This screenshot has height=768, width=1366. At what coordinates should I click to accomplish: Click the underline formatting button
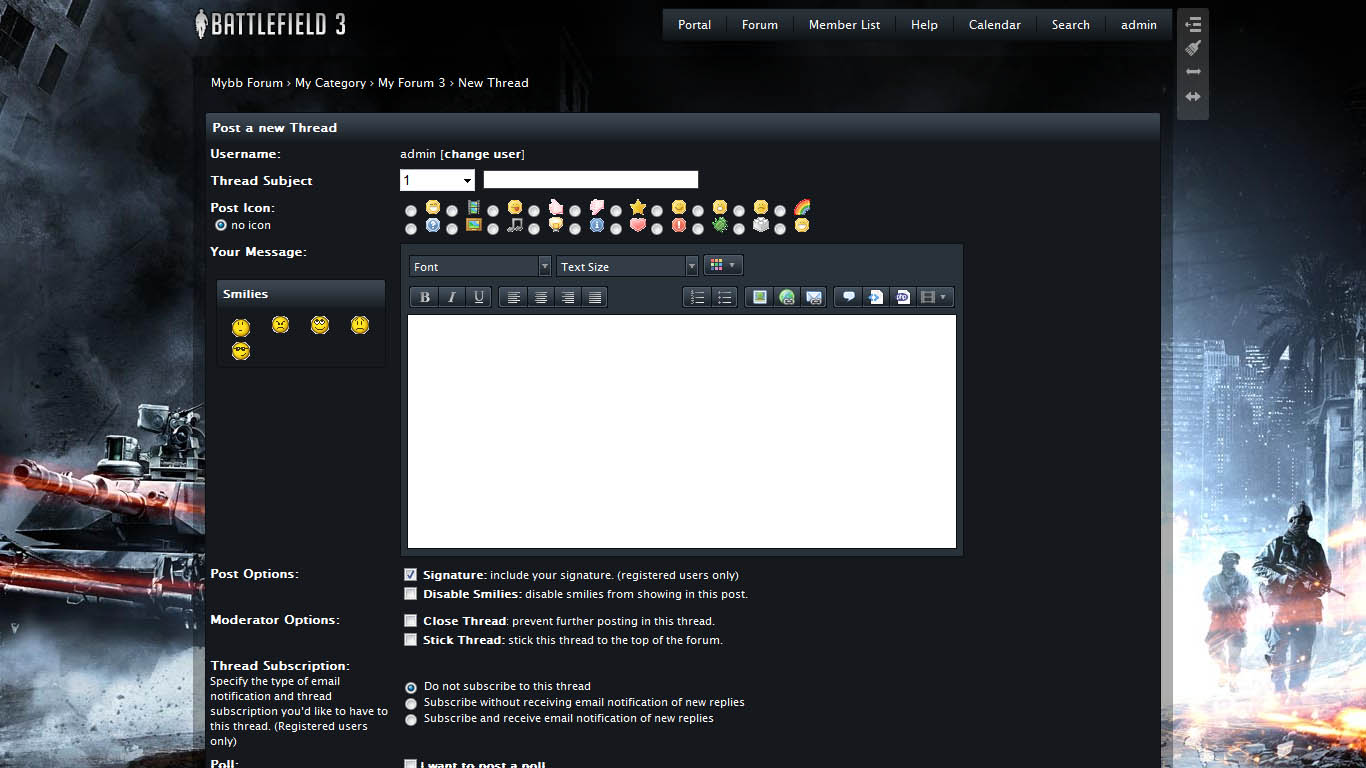pyautogui.click(x=479, y=297)
